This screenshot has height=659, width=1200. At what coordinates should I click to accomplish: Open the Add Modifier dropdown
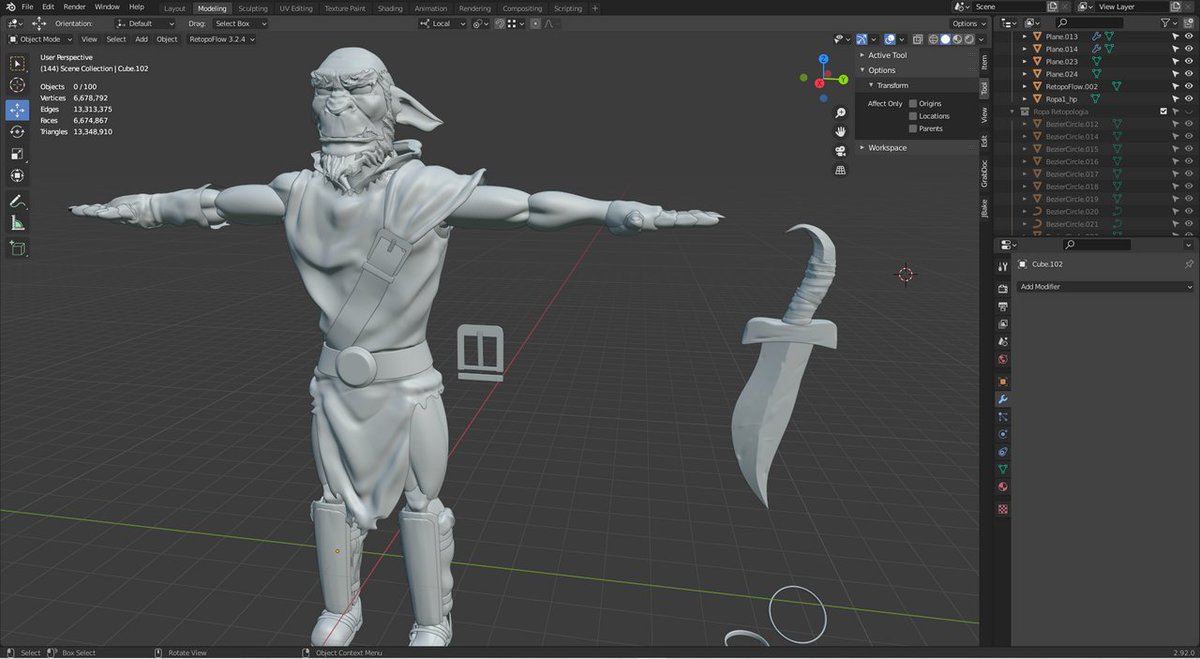pos(1103,287)
